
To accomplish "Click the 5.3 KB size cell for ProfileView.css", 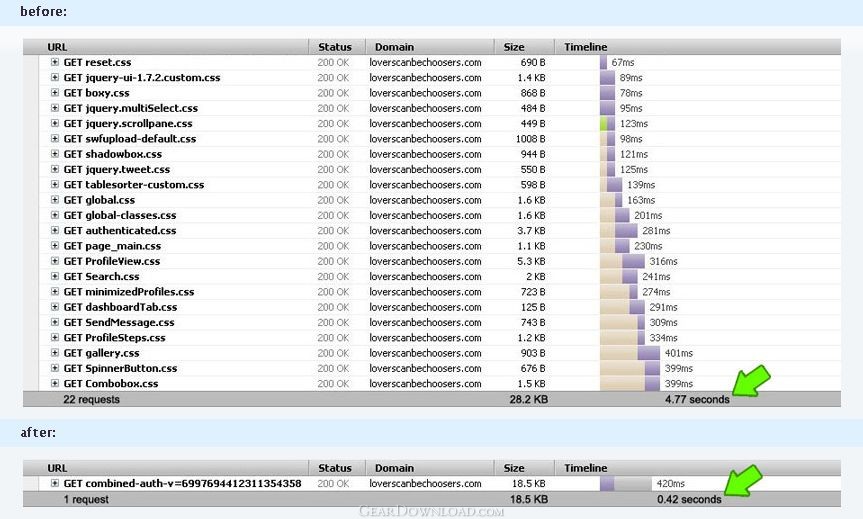I will (x=531, y=261).
